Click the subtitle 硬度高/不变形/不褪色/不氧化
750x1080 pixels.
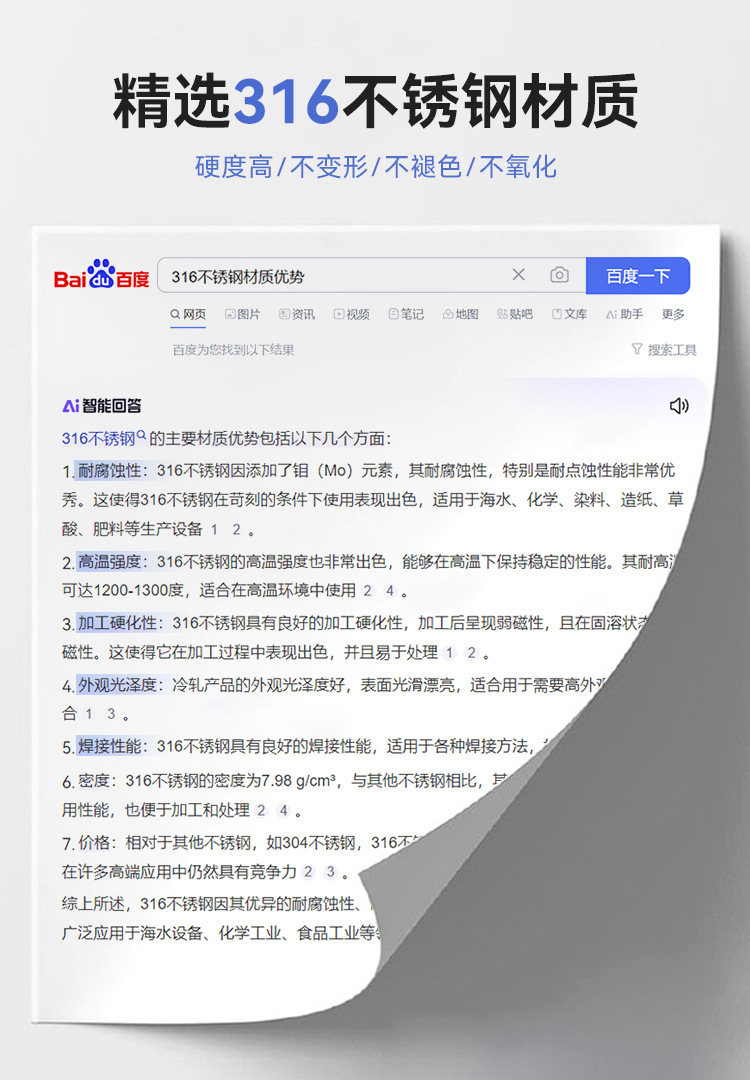click(x=375, y=167)
